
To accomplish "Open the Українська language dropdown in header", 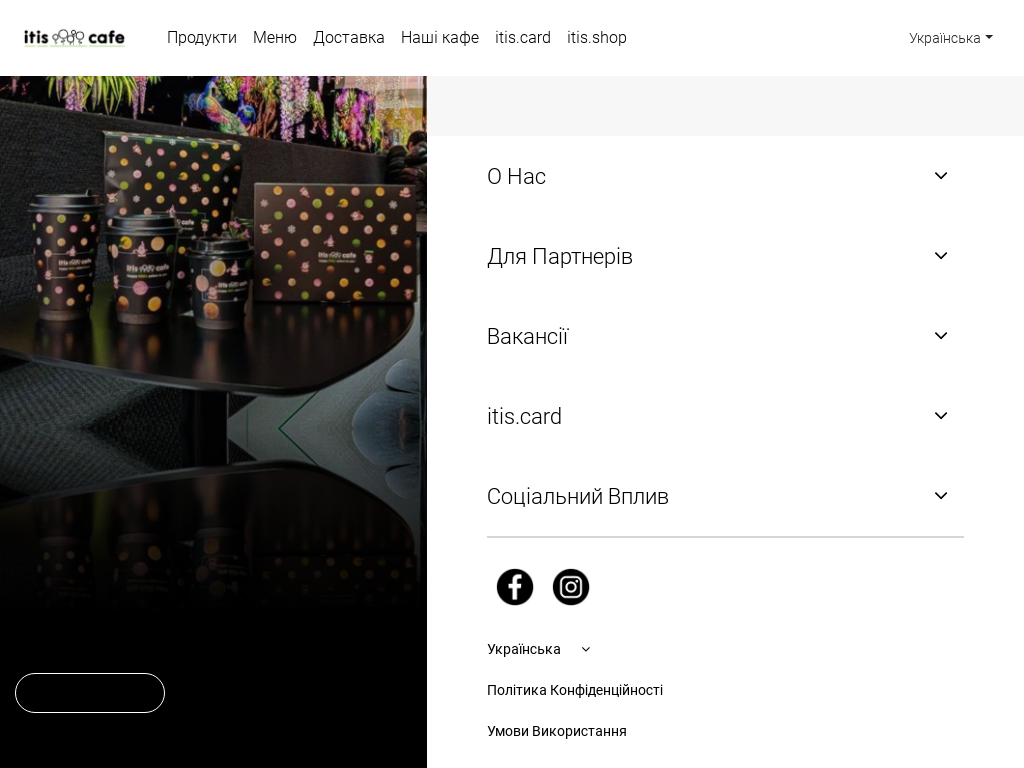I will click(x=951, y=38).
